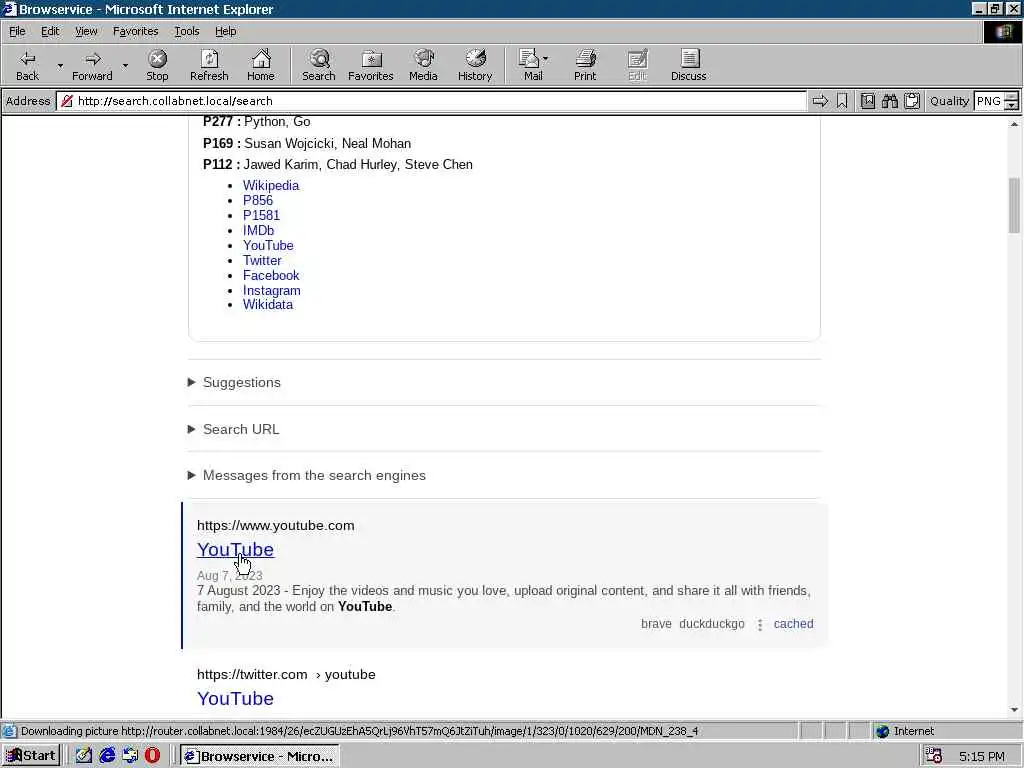
Task: Refresh the current page
Action: click(x=209, y=65)
